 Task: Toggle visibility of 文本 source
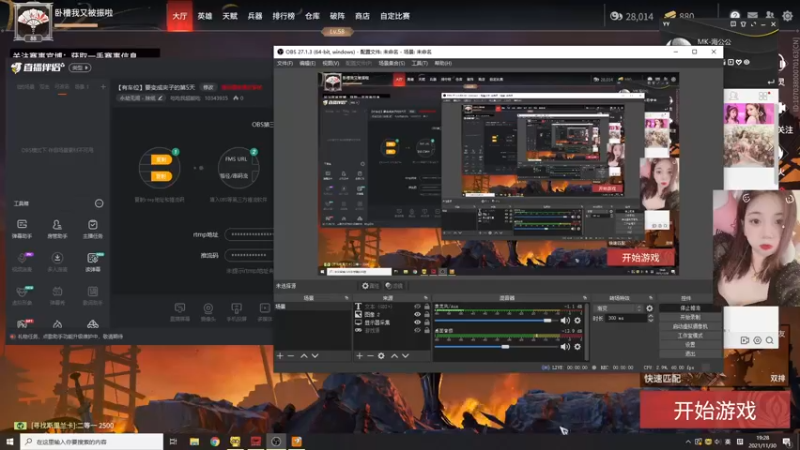(x=417, y=307)
